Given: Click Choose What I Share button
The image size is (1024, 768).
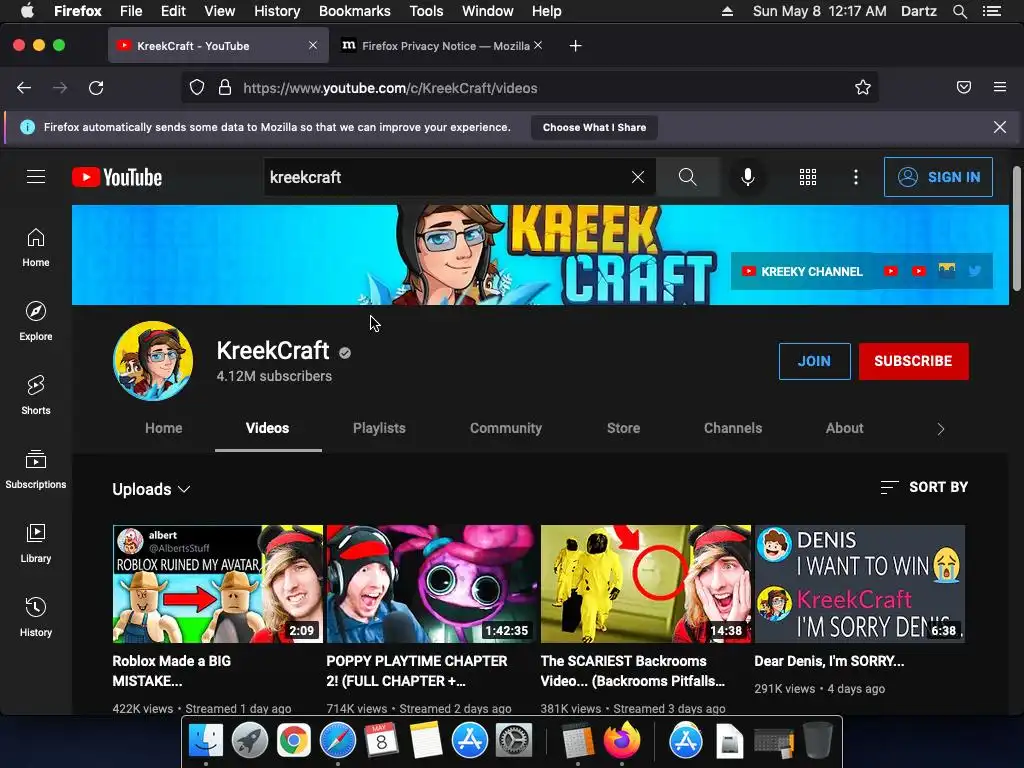Looking at the screenshot, I should click(594, 127).
